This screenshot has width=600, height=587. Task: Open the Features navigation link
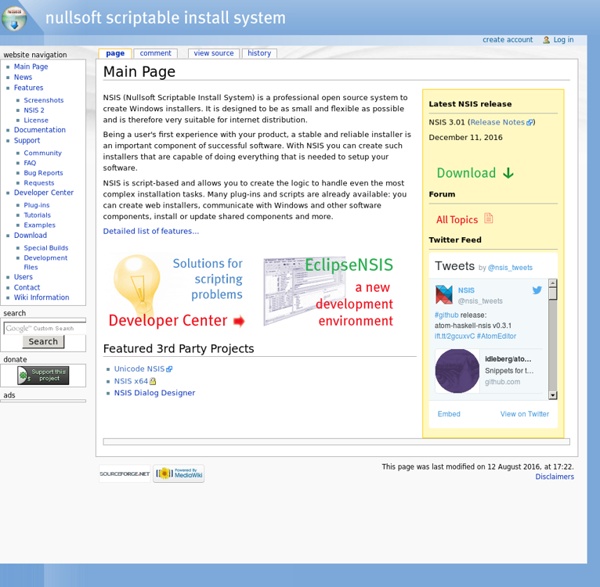coord(28,88)
